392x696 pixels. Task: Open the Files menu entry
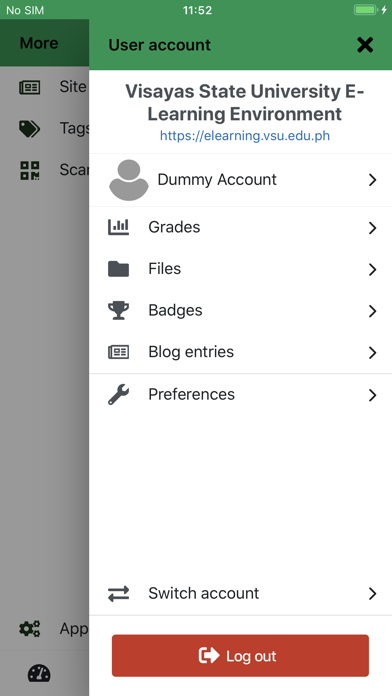pyautogui.click(x=241, y=269)
